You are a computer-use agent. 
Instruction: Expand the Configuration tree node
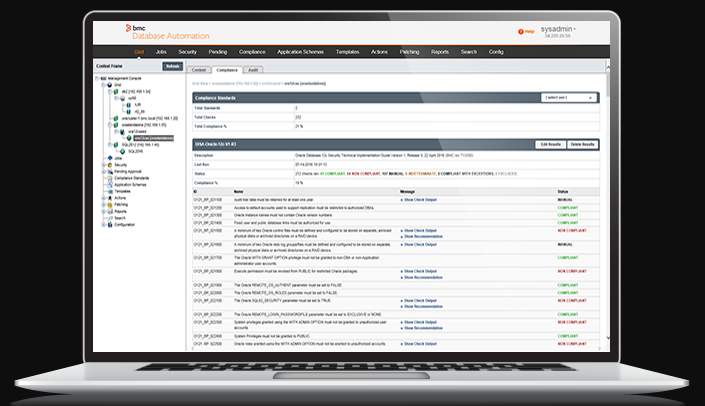point(103,224)
